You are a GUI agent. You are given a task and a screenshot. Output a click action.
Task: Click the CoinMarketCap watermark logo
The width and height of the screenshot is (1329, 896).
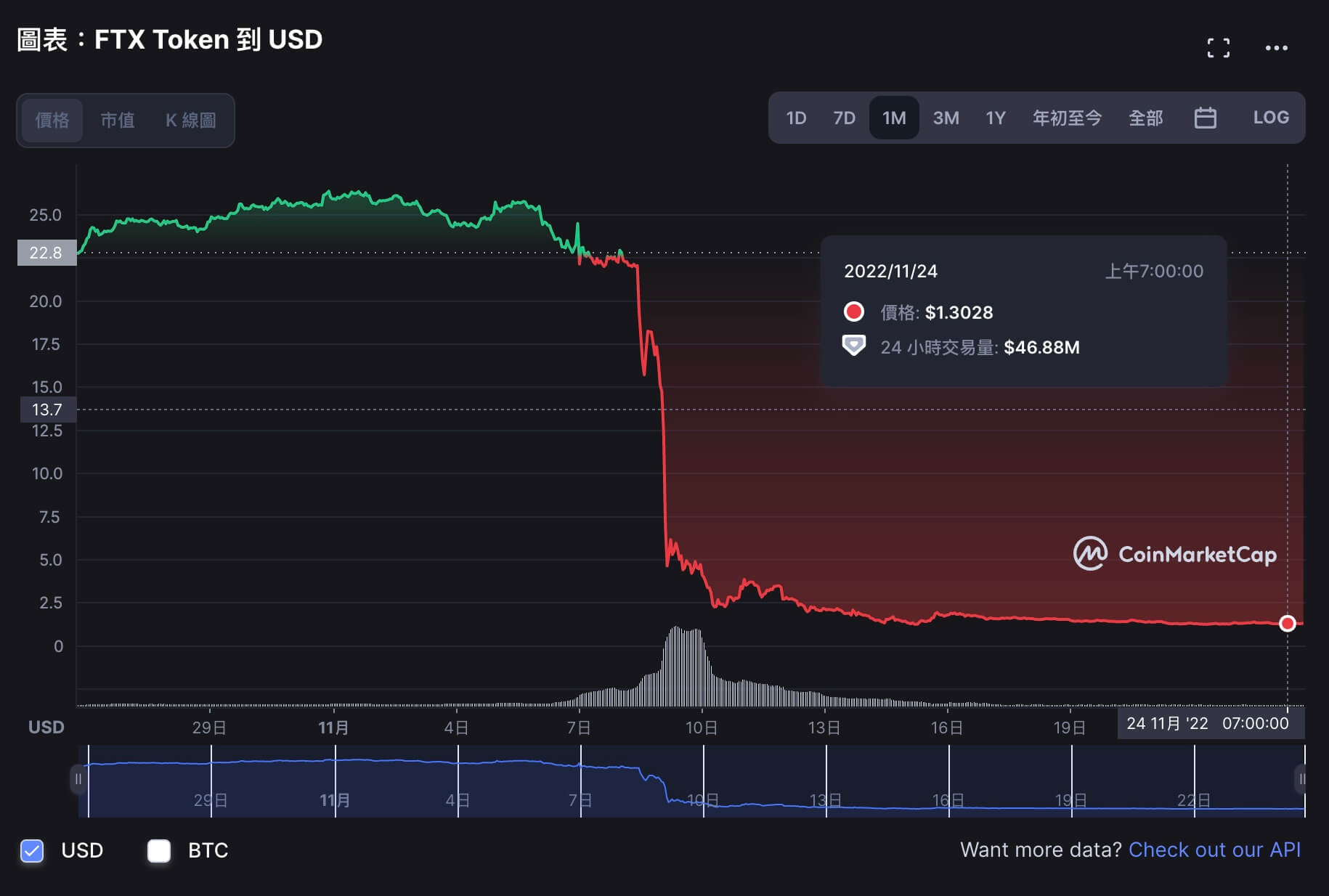(x=1174, y=554)
